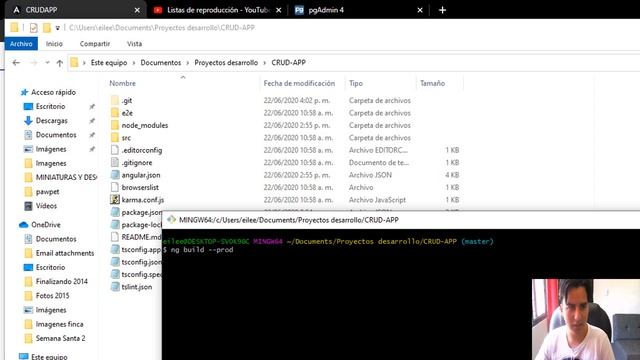Click 4 KB size of angular.json

click(452, 175)
